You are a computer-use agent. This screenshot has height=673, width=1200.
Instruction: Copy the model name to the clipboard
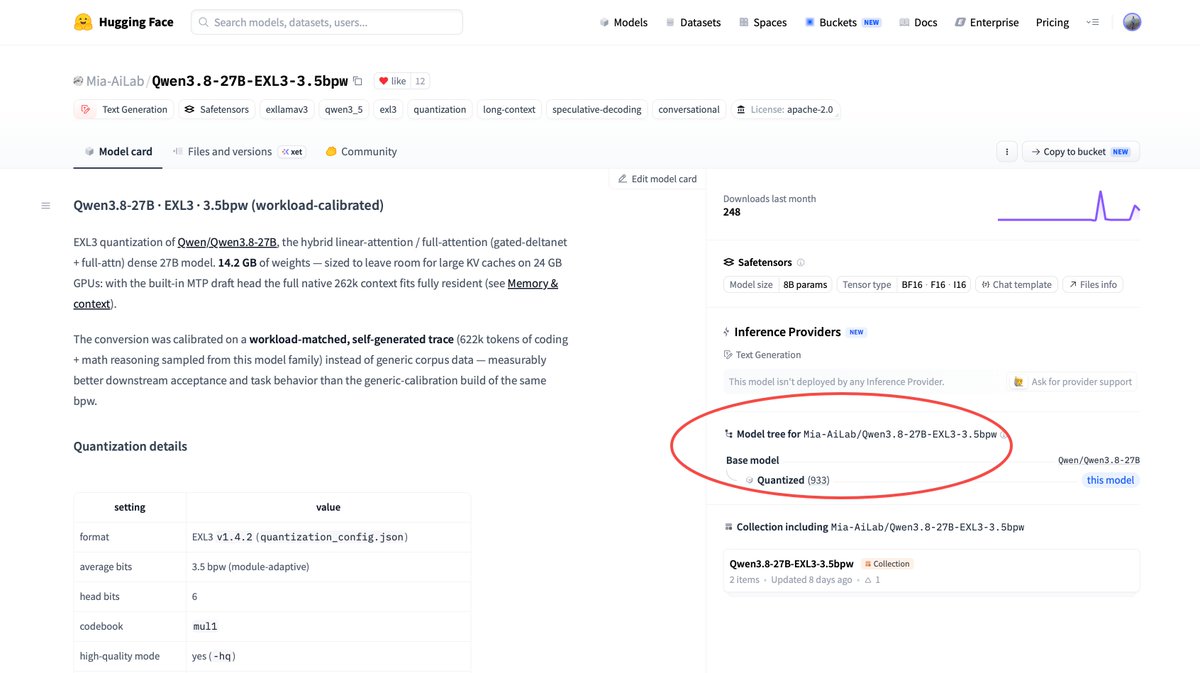click(x=358, y=81)
